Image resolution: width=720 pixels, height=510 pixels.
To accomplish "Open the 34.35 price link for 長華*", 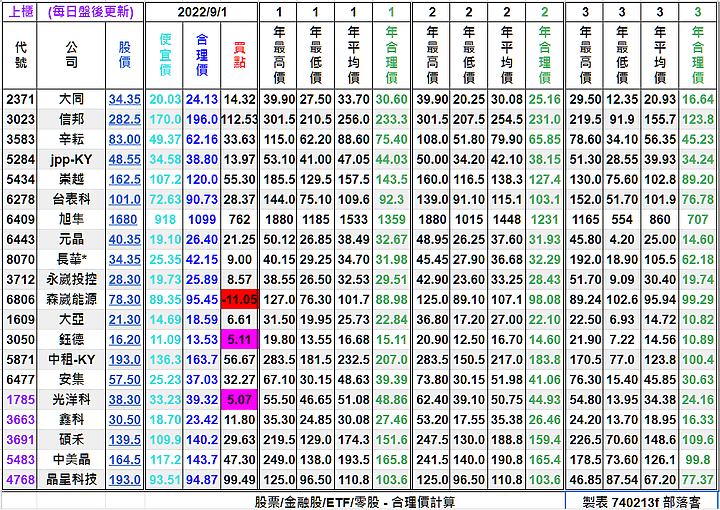I will click(124, 259).
